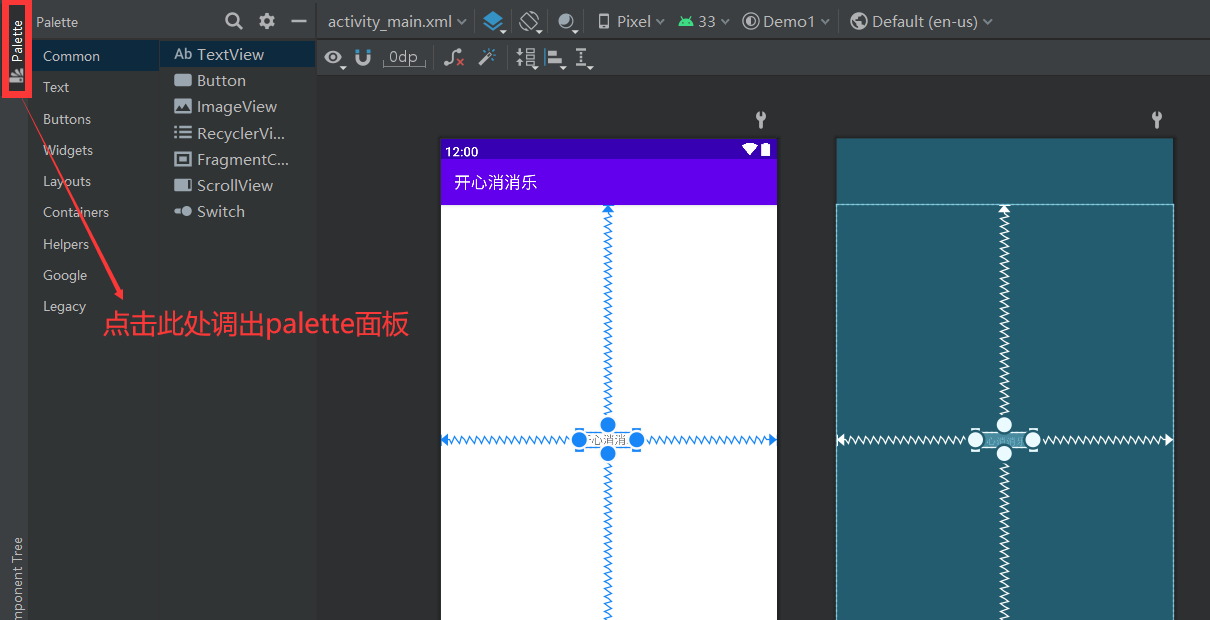1210x620 pixels.
Task: Click top constraint handle of design TextView
Action: tap(608, 425)
